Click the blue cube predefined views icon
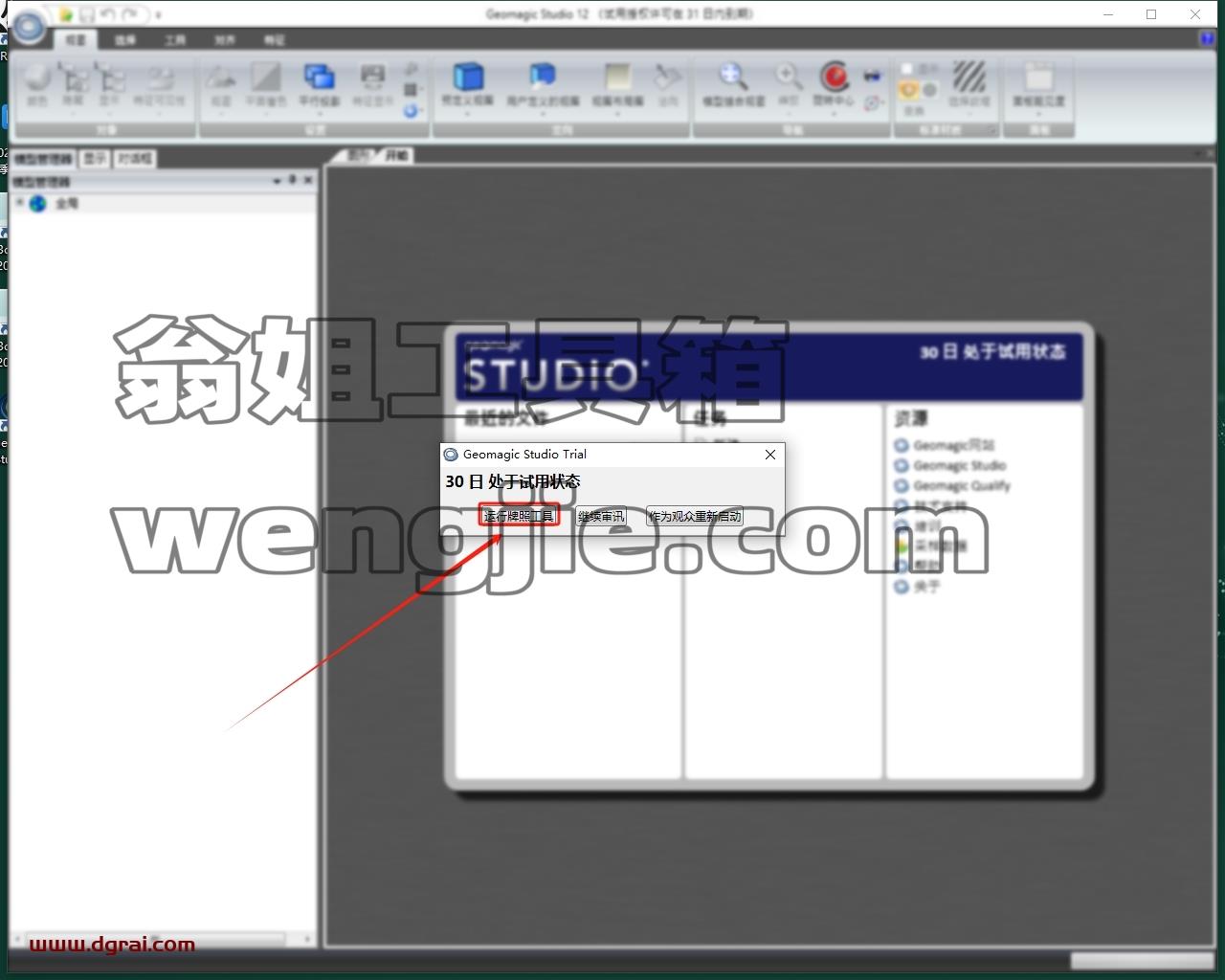This screenshot has width=1225, height=980. pyautogui.click(x=468, y=76)
